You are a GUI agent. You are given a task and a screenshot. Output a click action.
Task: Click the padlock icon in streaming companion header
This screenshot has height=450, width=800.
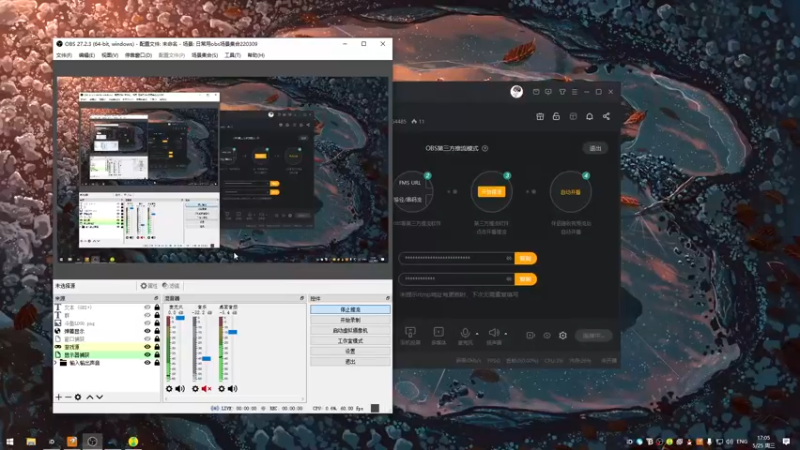(556, 116)
